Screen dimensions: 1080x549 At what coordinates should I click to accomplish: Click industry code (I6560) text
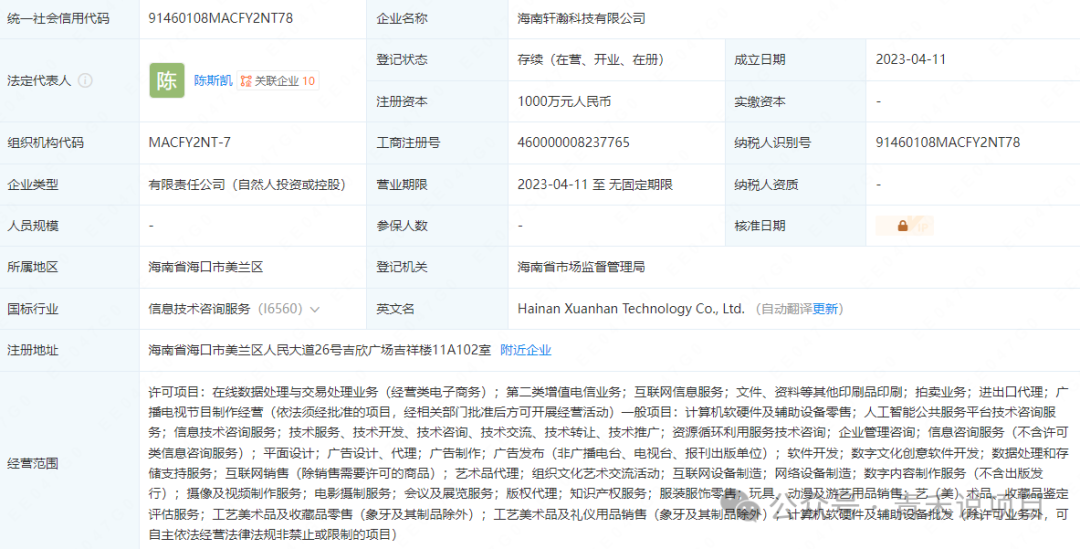[280, 309]
